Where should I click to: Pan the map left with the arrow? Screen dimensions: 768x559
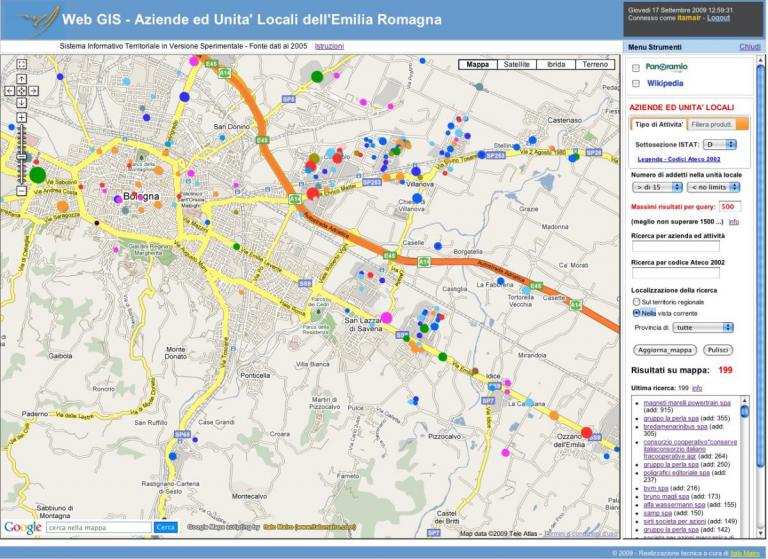[x=10, y=91]
